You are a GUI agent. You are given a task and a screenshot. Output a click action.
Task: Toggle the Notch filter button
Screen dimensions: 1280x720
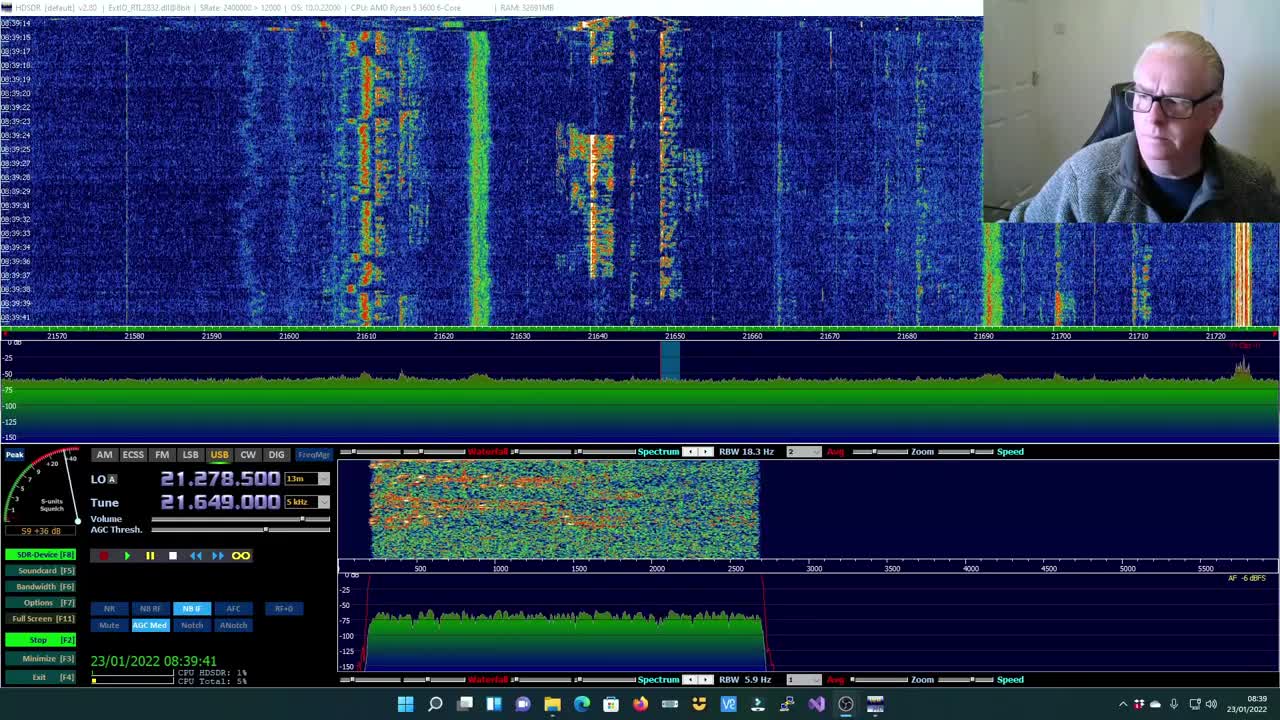click(191, 626)
